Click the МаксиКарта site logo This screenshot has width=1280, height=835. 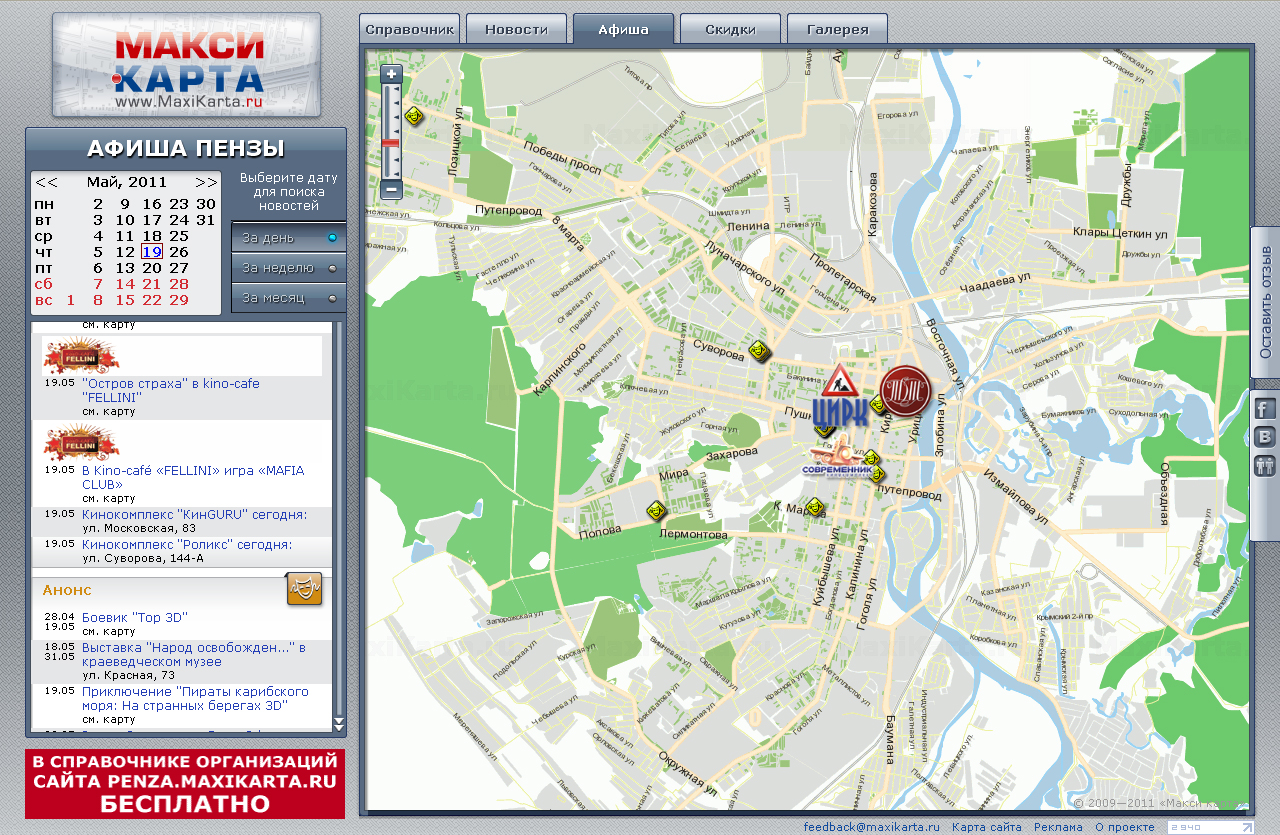[187, 66]
